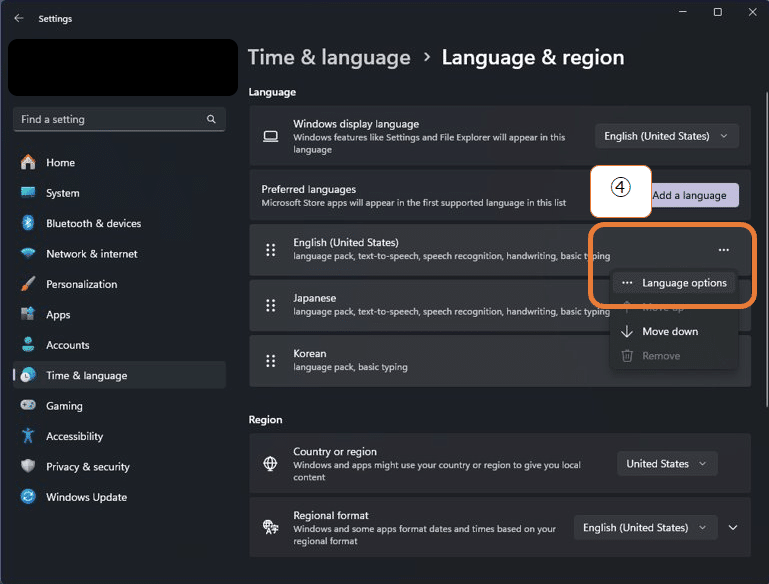Click the Add a language button
The image size is (769, 584).
tap(694, 195)
